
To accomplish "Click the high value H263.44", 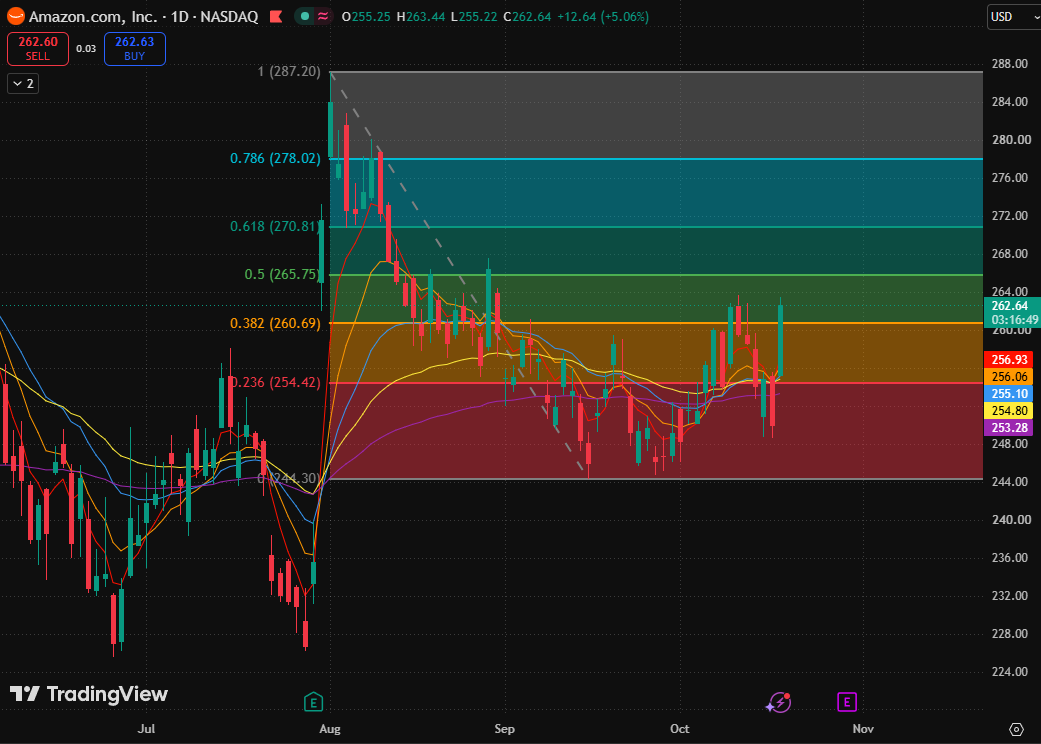I will pyautogui.click(x=421, y=17).
